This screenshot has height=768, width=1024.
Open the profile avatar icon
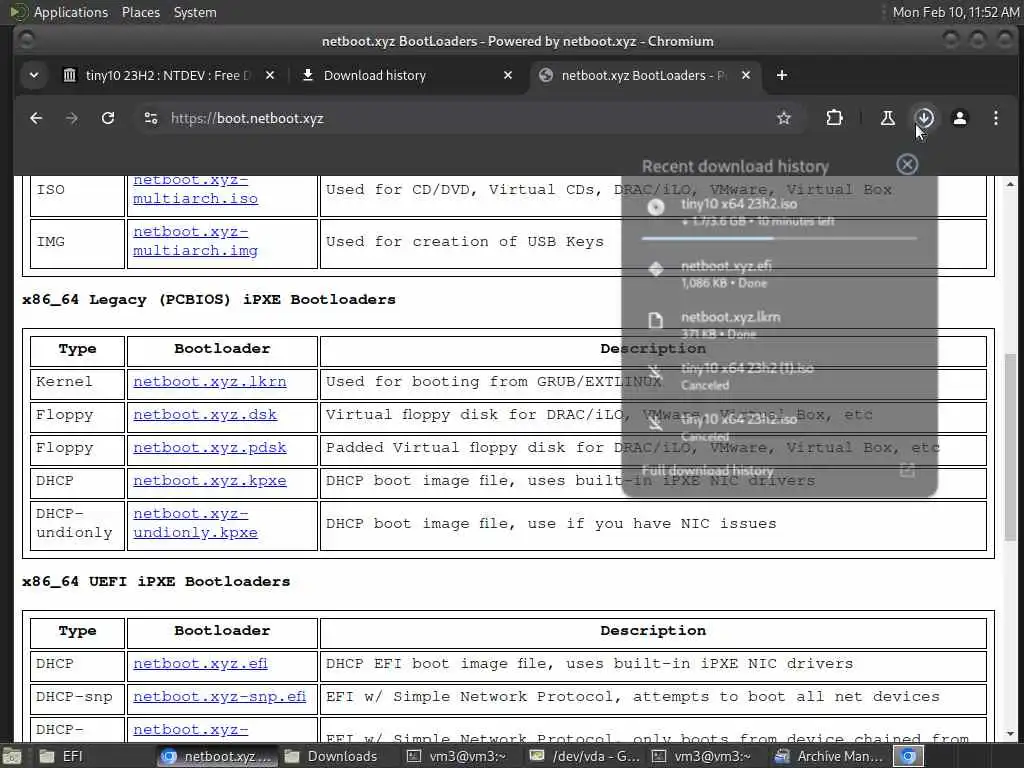(x=960, y=118)
